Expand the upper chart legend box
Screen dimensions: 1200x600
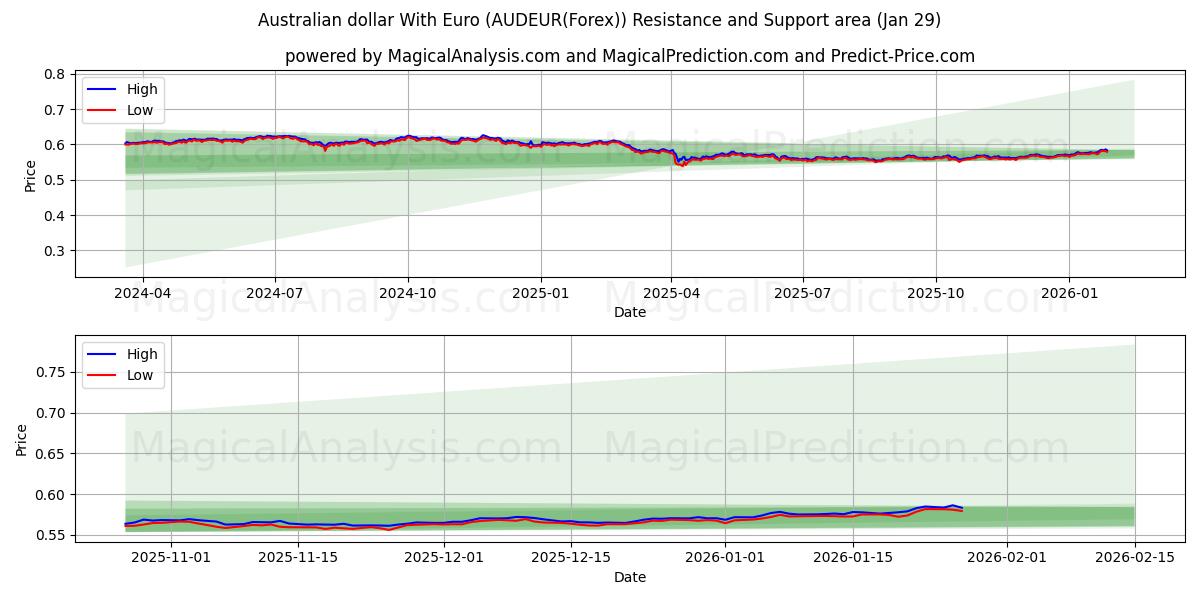[124, 100]
